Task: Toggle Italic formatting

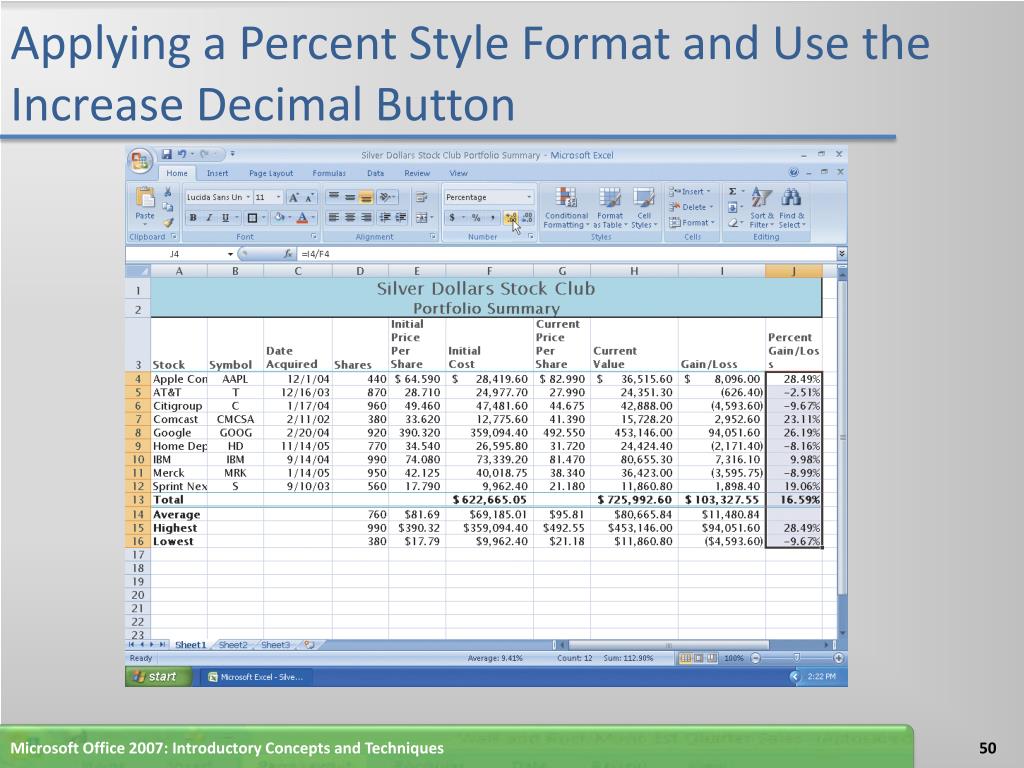Action: 209,217
